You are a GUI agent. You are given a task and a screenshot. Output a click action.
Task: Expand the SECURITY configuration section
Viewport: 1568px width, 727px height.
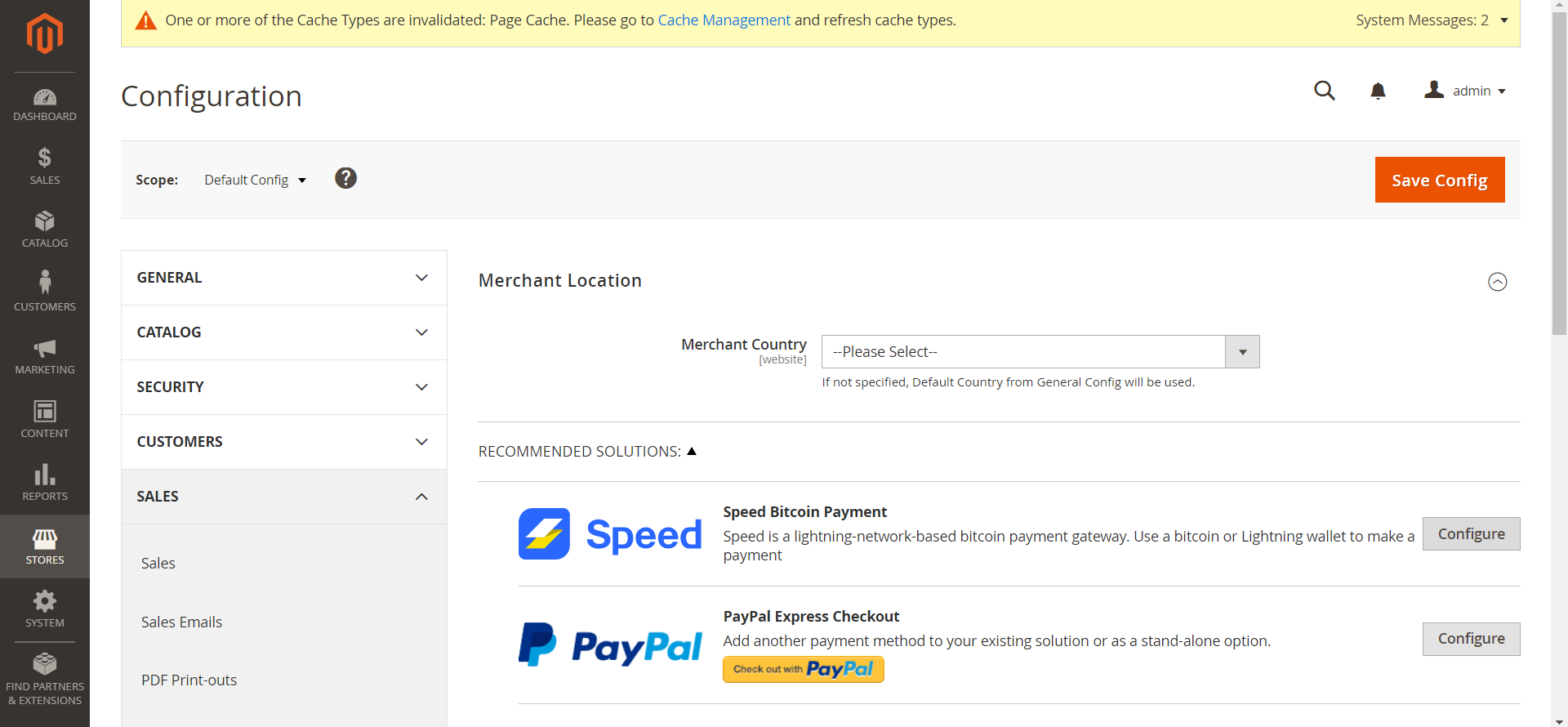click(x=284, y=387)
